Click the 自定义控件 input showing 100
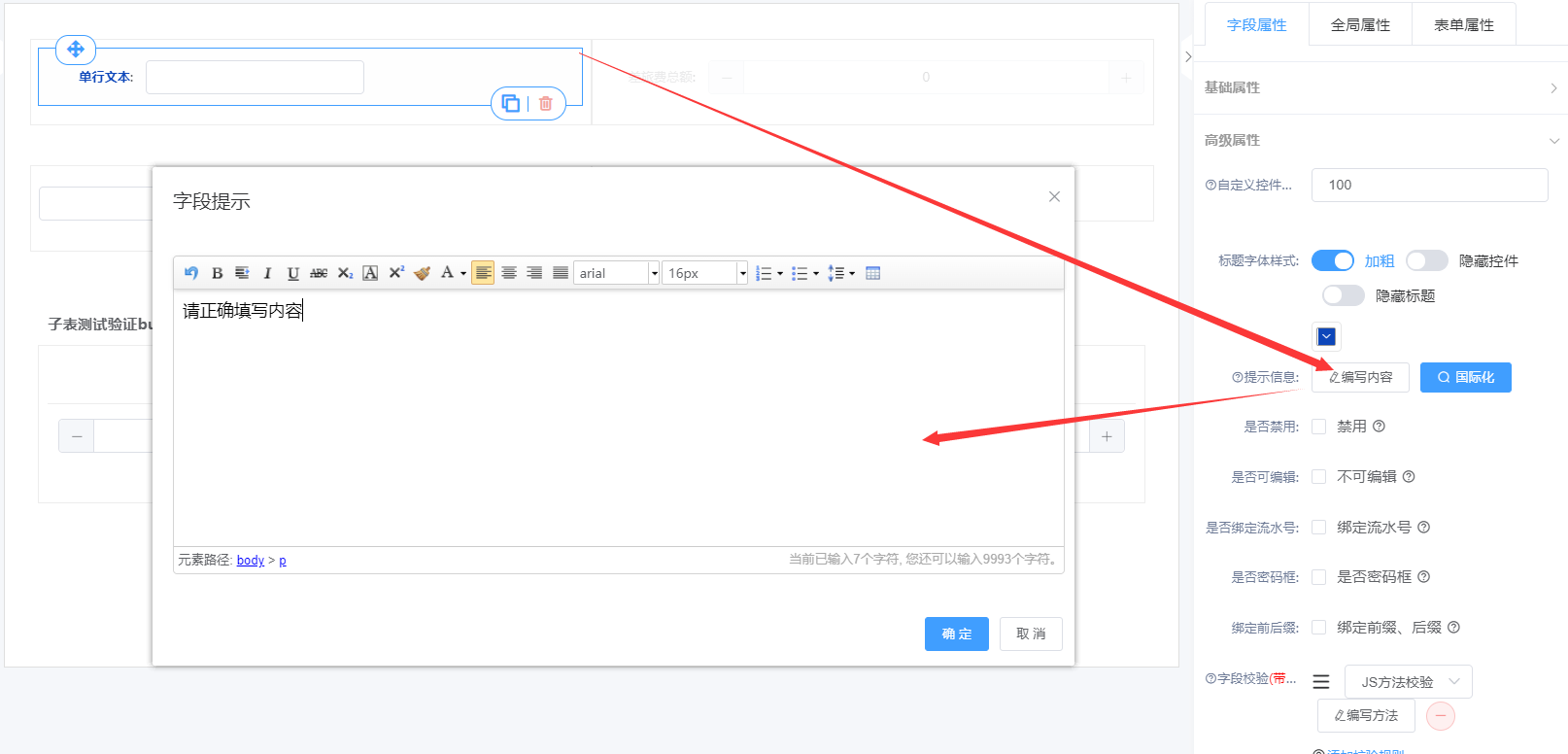The height and width of the screenshot is (754, 1568). [x=1429, y=185]
